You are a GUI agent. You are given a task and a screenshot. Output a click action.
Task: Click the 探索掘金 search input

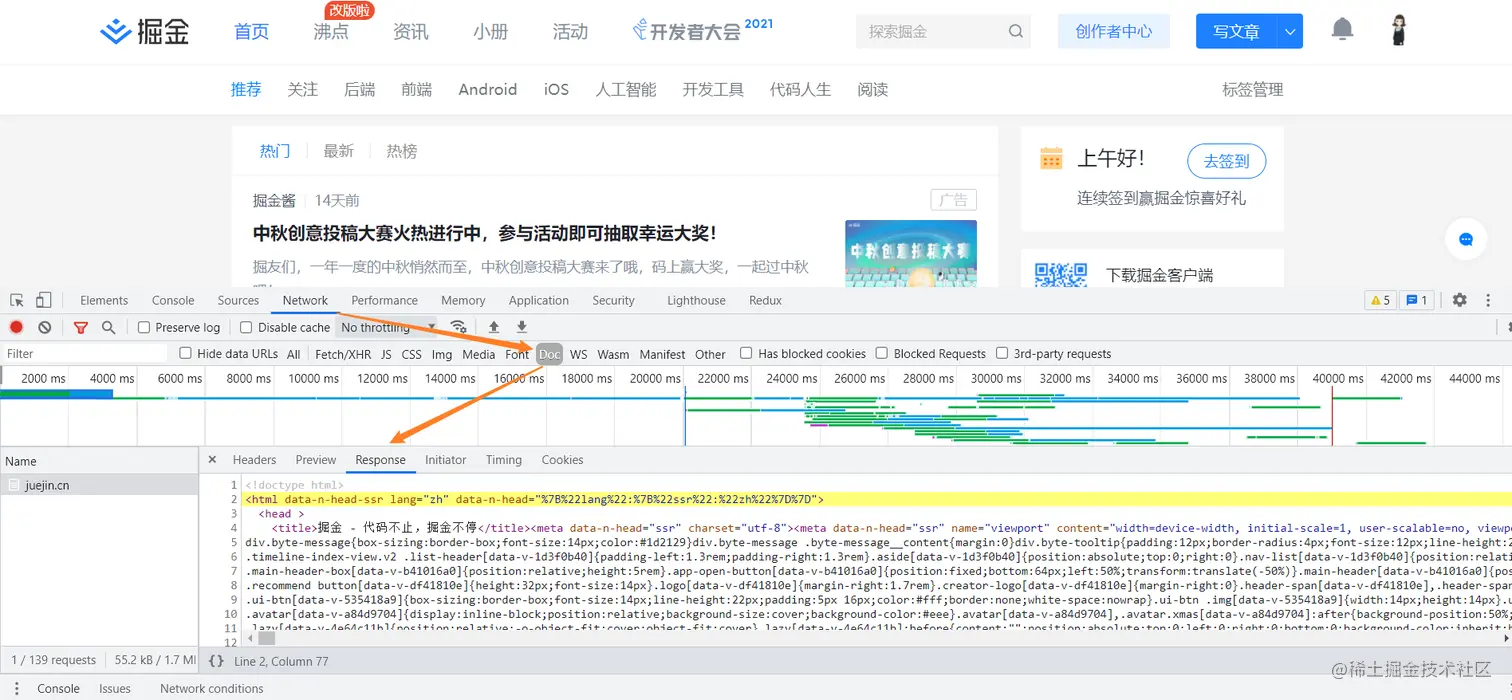tap(930, 32)
